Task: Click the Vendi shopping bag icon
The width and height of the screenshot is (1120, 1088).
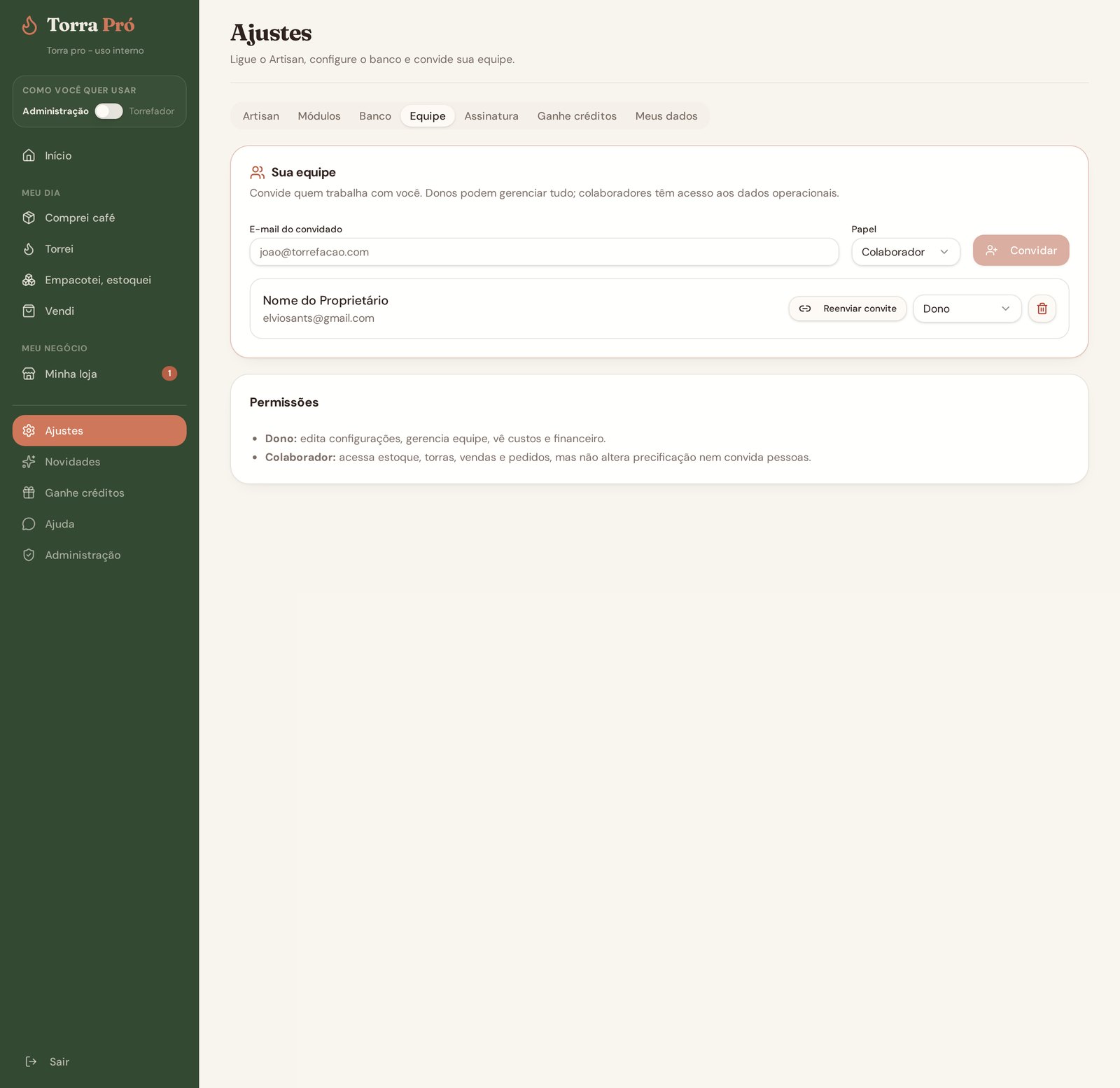Action: click(x=29, y=311)
